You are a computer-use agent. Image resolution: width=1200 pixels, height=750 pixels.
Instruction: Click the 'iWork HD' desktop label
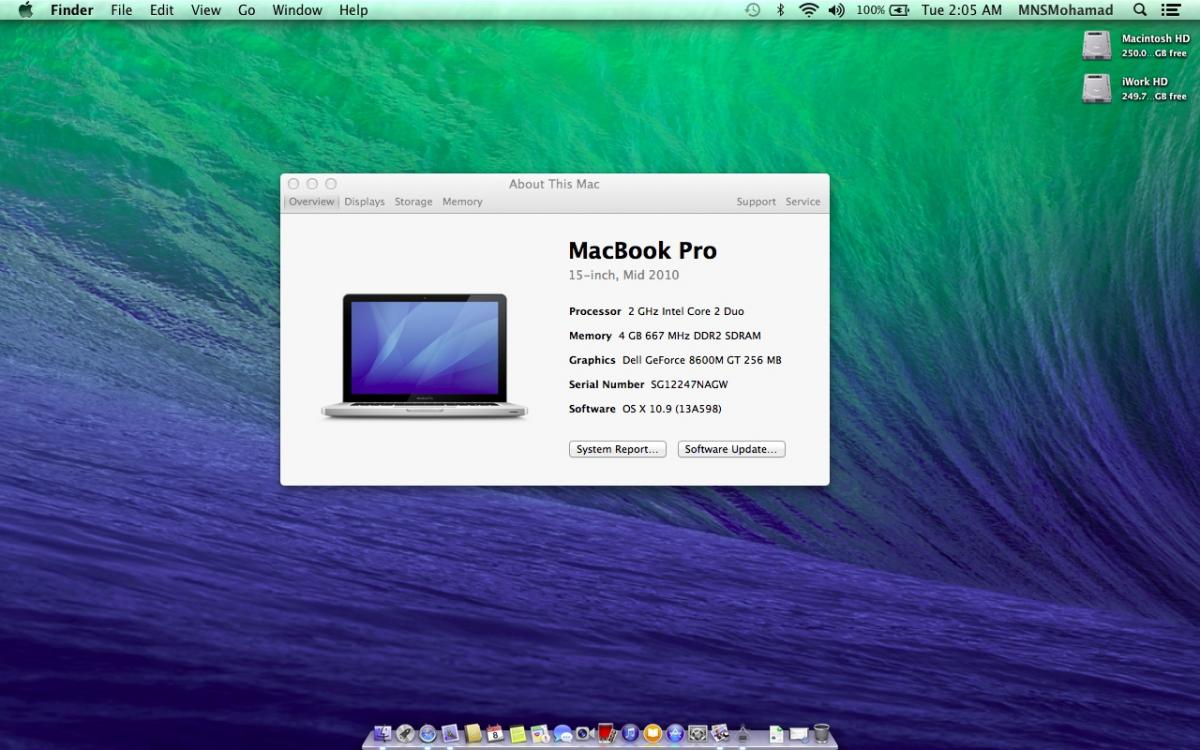1145,82
